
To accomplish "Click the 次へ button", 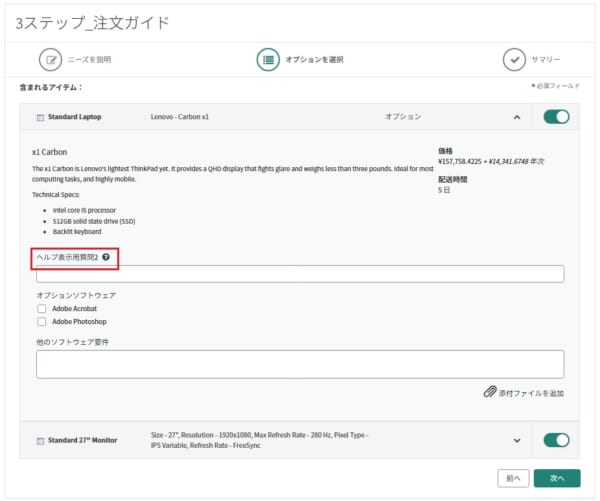I will 557,478.
